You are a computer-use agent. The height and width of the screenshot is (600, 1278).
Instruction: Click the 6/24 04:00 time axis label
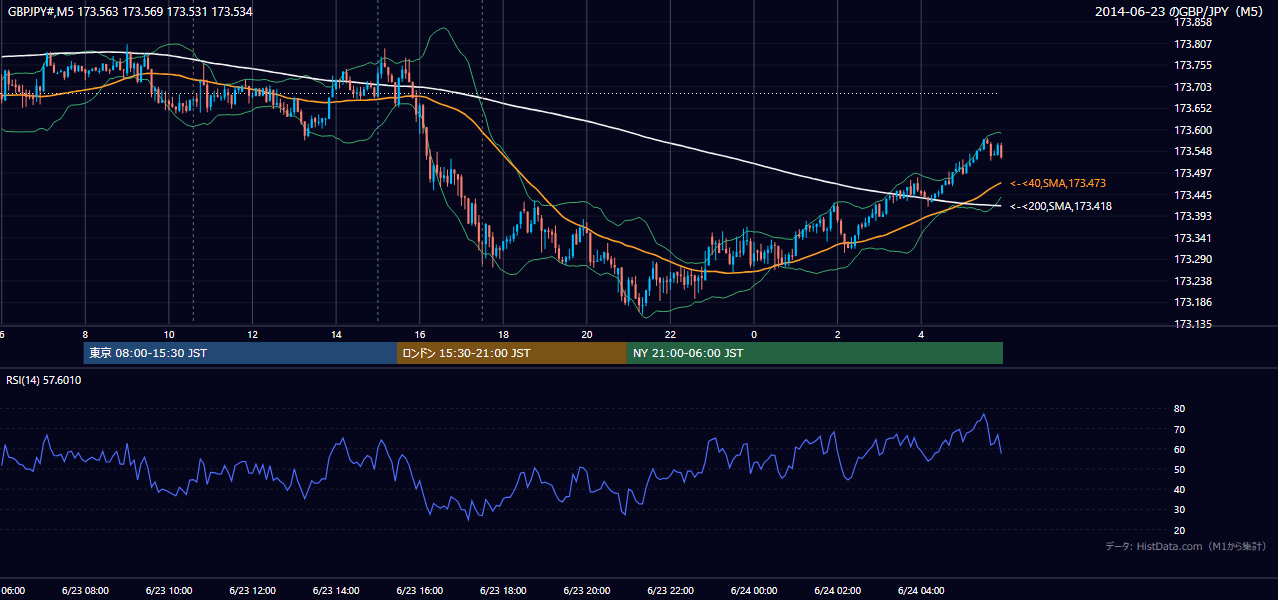(921, 591)
